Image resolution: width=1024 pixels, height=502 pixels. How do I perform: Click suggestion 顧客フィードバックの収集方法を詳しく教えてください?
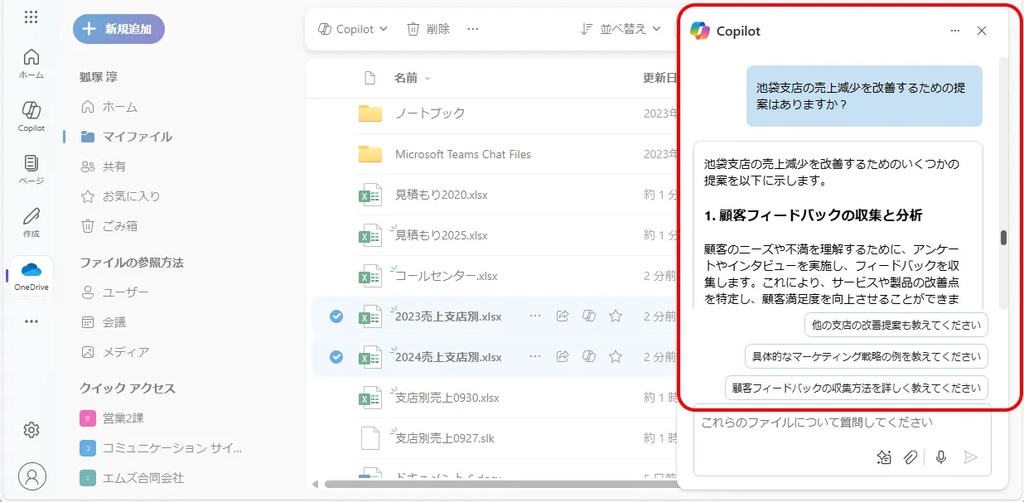coord(856,387)
